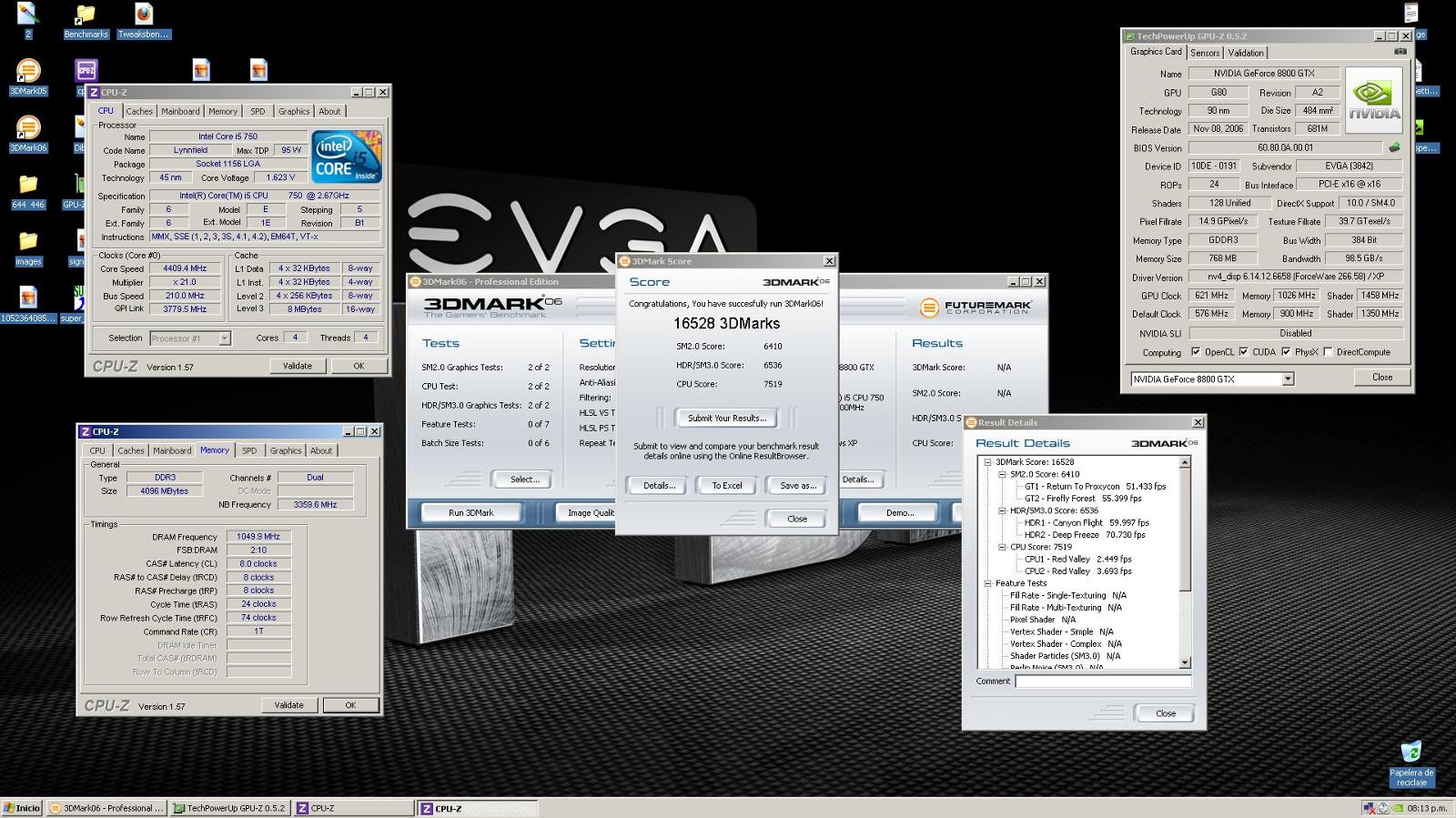Open Mainboard tab in top CPU-Z window
The height and width of the screenshot is (818, 1456).
click(180, 111)
